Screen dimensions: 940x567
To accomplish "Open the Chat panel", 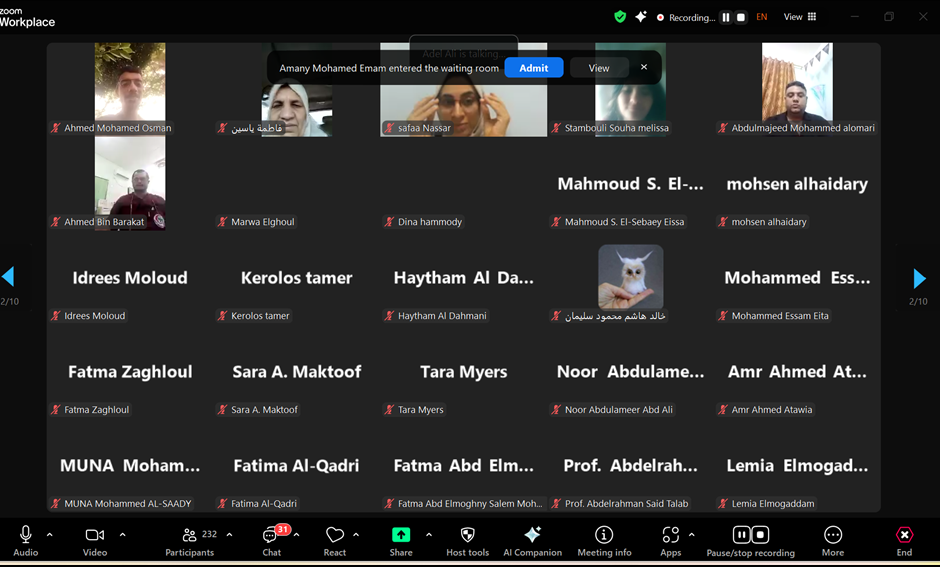I will coord(272,541).
